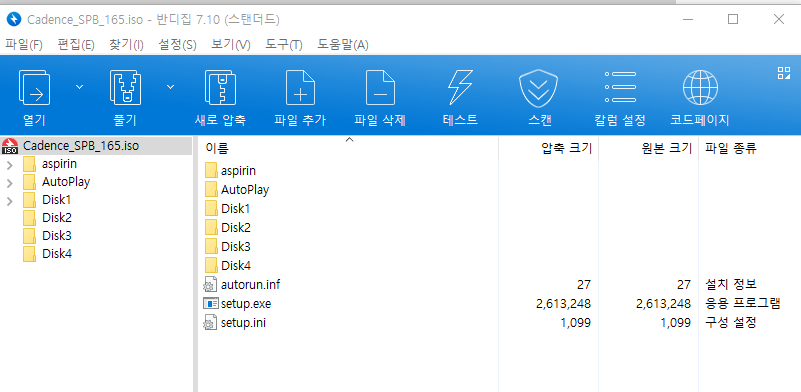Click 응용 프로그램 file type cell

[743, 304]
